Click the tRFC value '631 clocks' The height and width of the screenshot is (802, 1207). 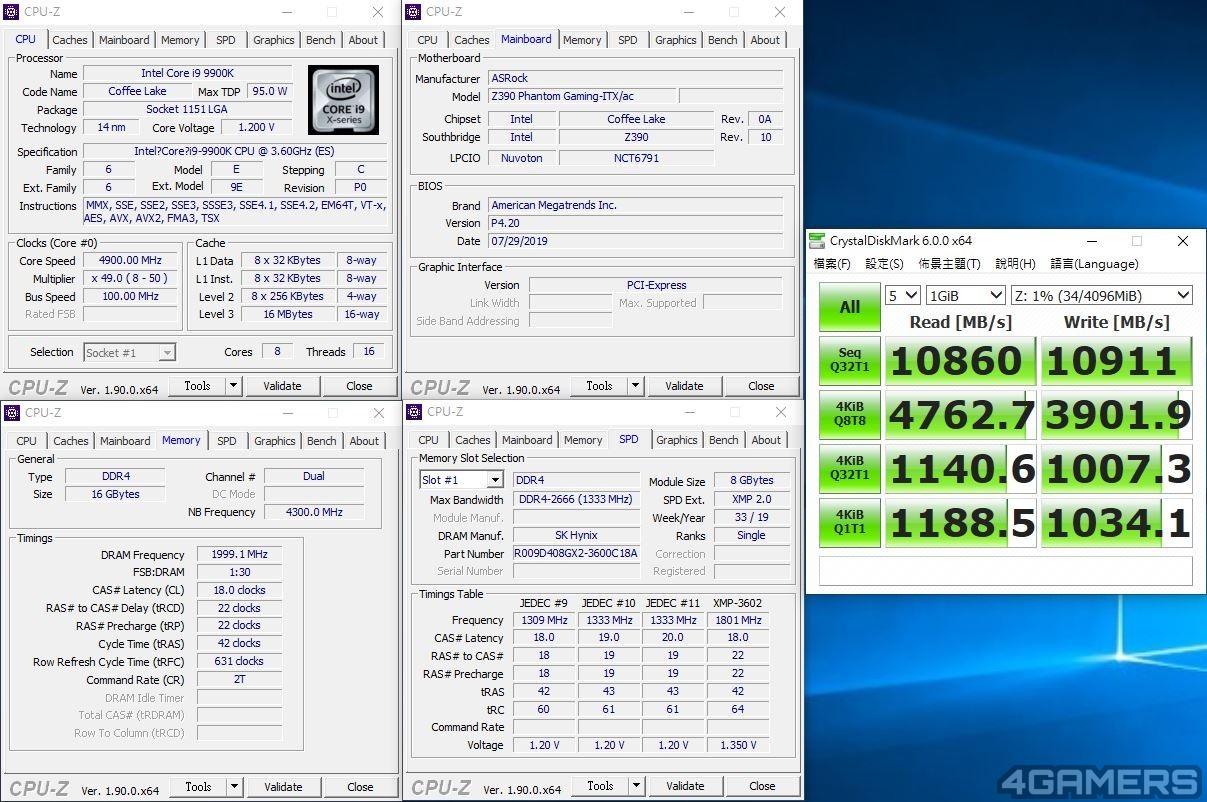pyautogui.click(x=240, y=662)
